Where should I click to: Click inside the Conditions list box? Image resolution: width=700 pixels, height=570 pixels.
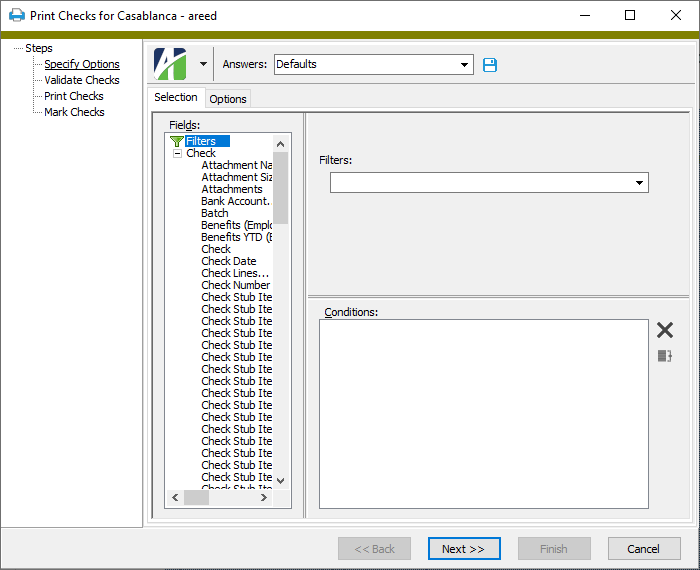click(x=483, y=413)
